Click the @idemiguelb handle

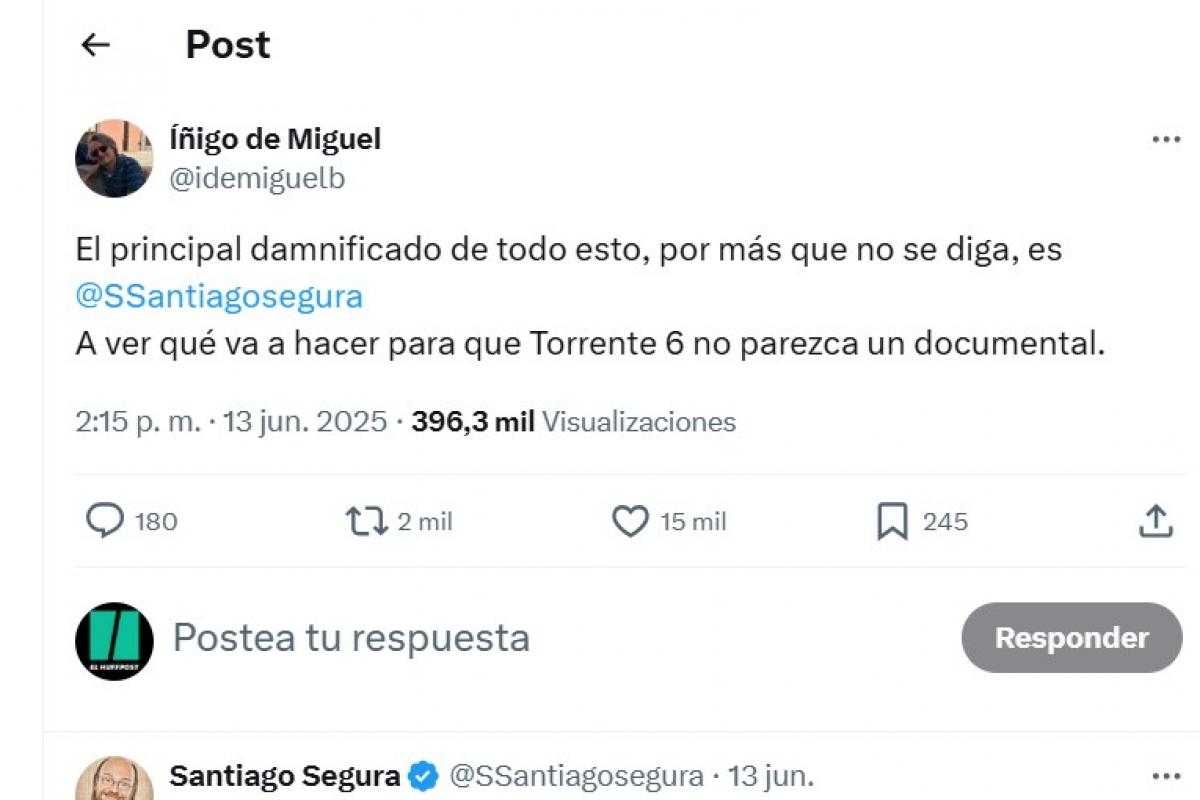pyautogui.click(x=258, y=178)
